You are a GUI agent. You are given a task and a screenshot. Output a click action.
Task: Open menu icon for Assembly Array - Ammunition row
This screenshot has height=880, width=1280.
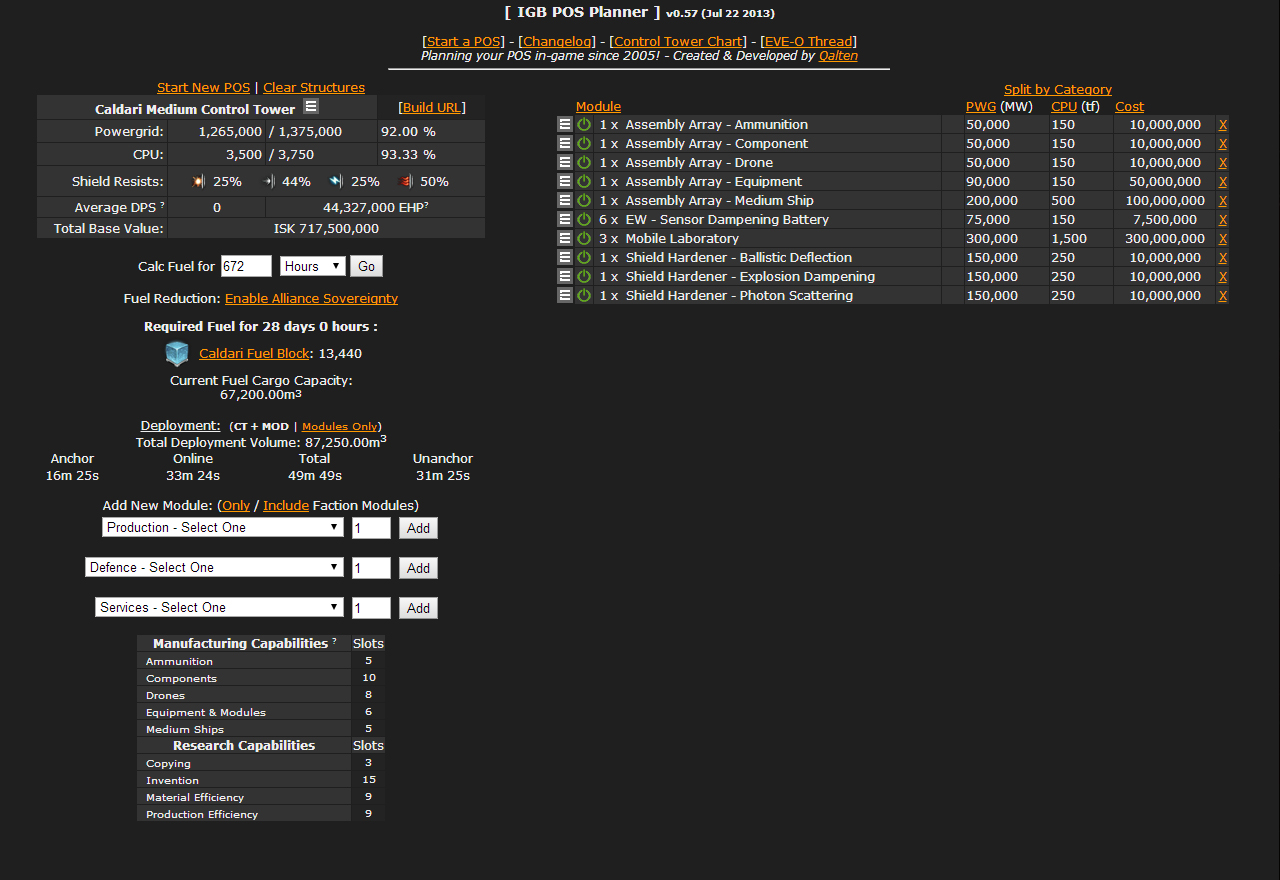click(x=565, y=125)
